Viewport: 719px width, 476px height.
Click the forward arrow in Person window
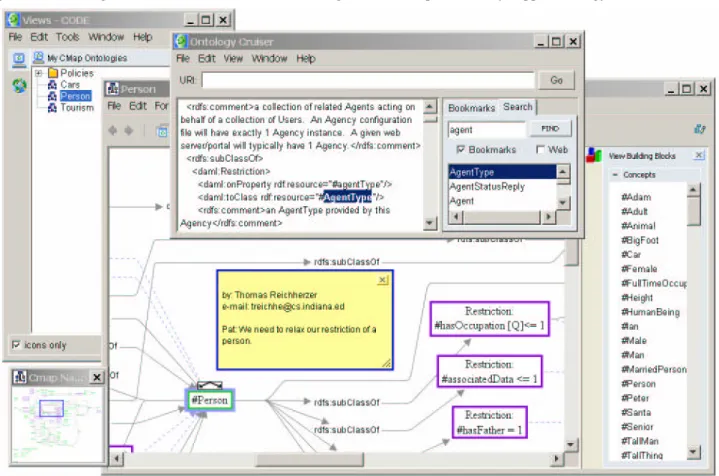coord(129,131)
